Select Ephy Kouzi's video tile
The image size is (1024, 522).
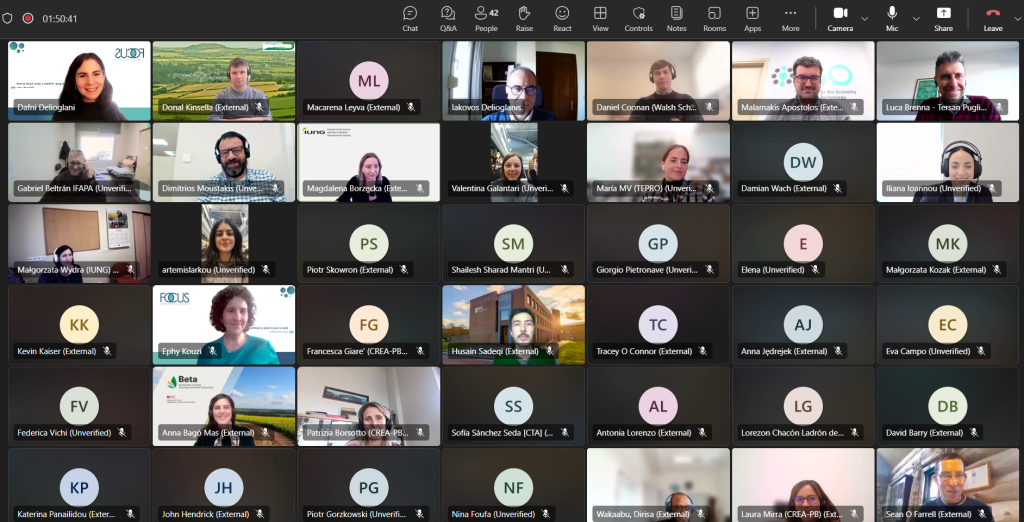pos(223,324)
